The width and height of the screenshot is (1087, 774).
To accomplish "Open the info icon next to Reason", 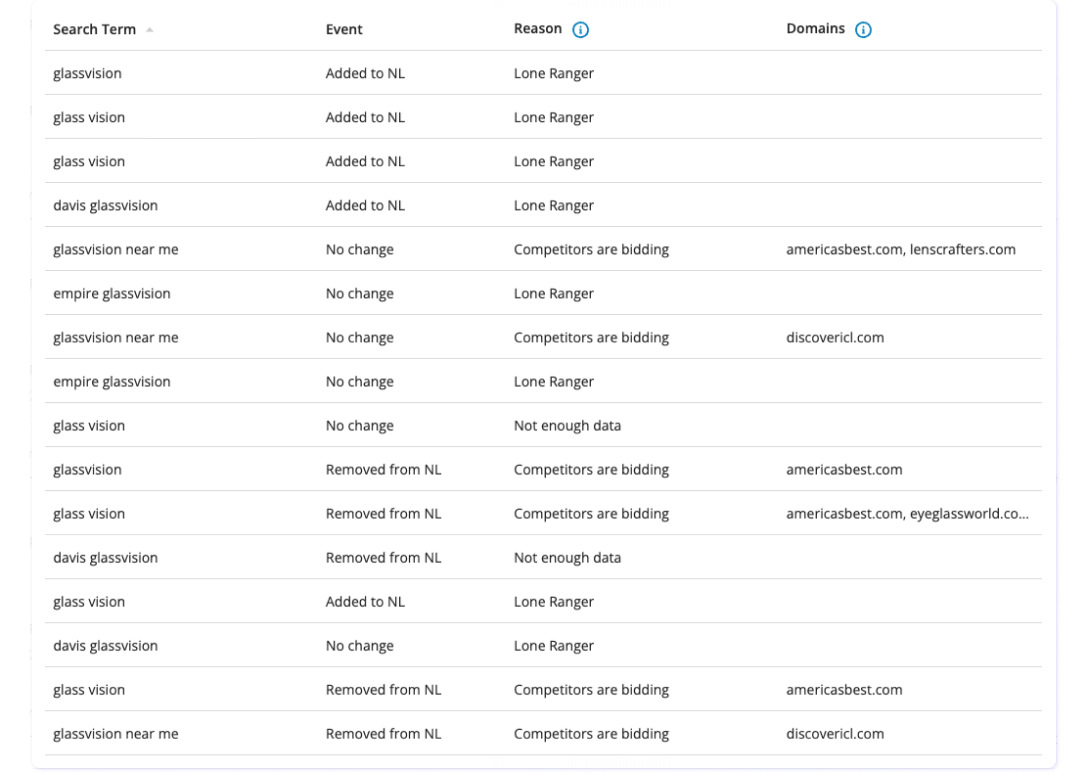I will click(580, 30).
